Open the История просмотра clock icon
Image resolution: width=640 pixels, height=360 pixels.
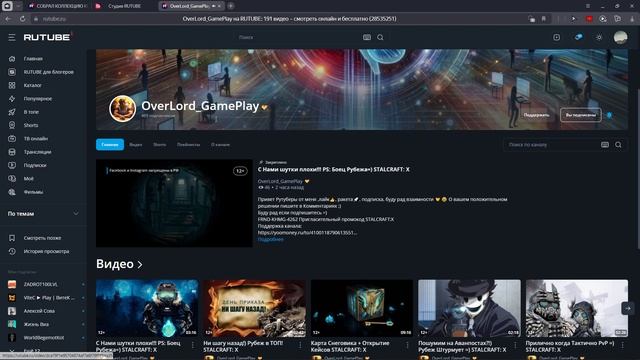coord(12,251)
